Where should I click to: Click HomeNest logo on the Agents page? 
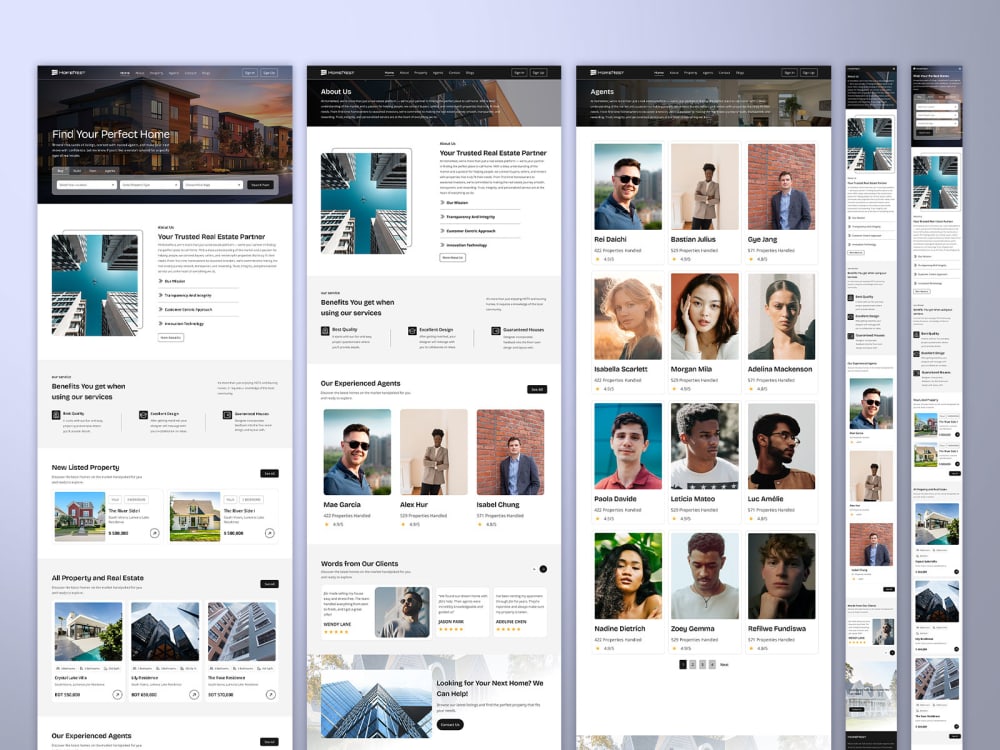(x=607, y=73)
